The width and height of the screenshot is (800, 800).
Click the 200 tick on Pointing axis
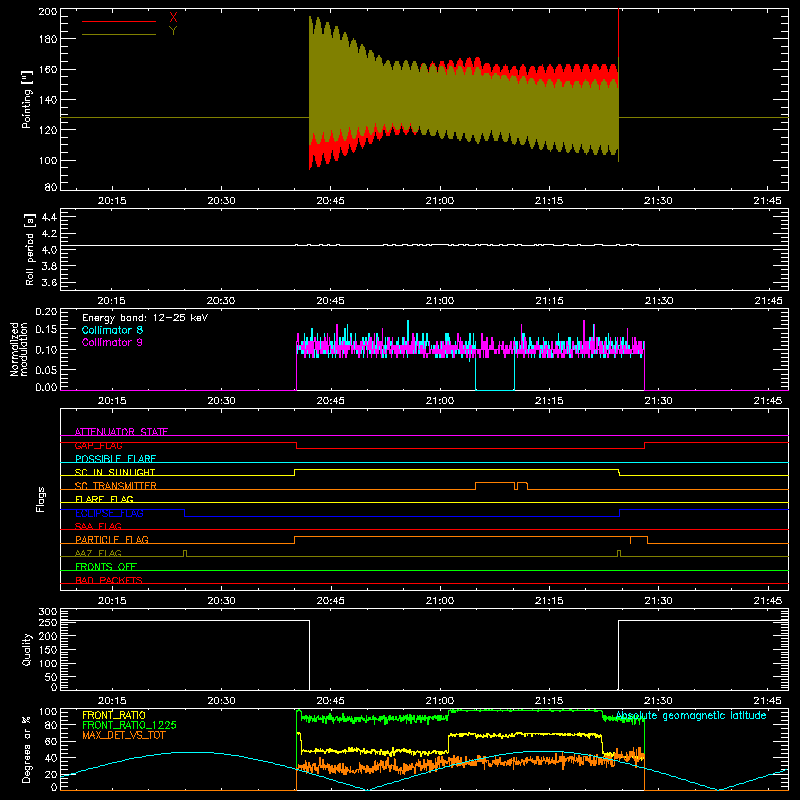click(x=47, y=11)
